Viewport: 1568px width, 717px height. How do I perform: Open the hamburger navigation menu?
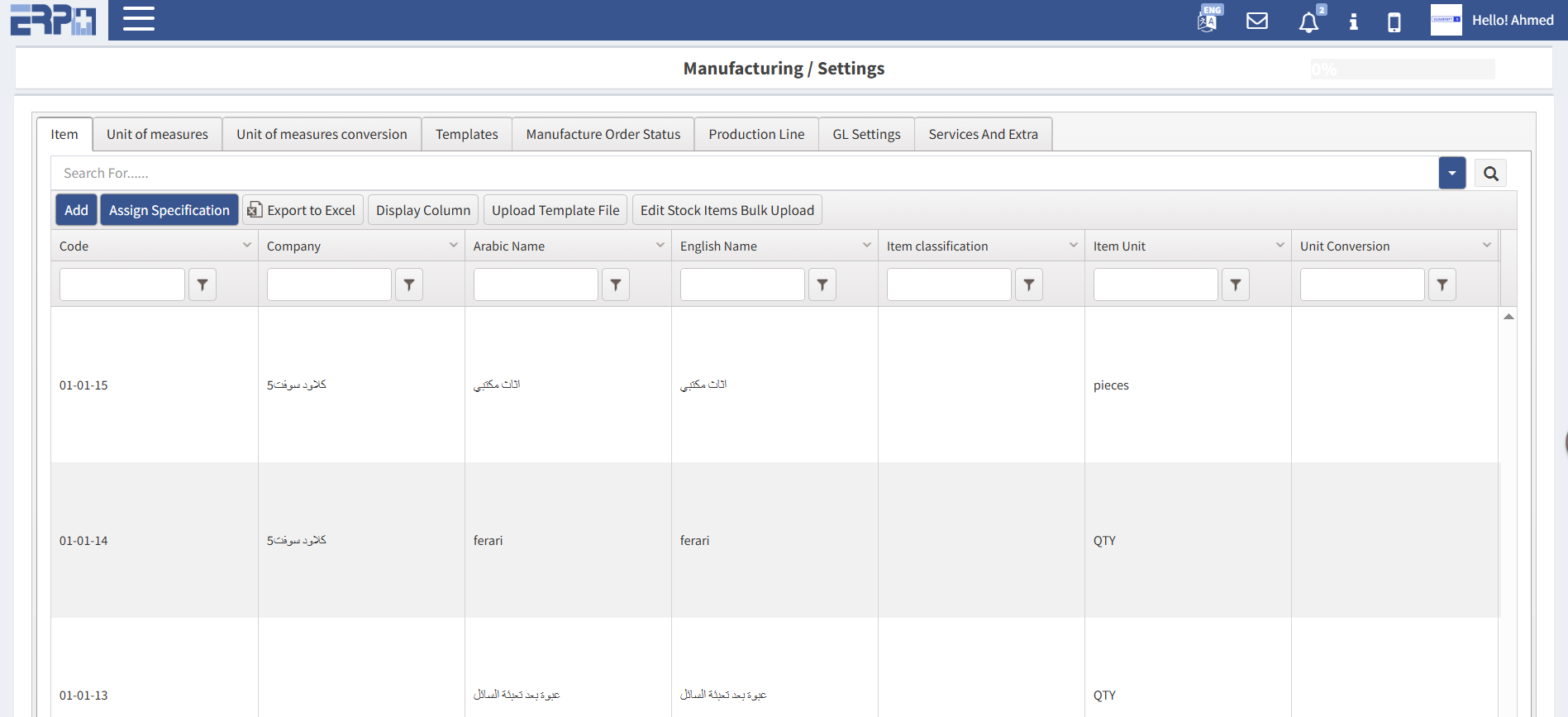[x=139, y=19]
